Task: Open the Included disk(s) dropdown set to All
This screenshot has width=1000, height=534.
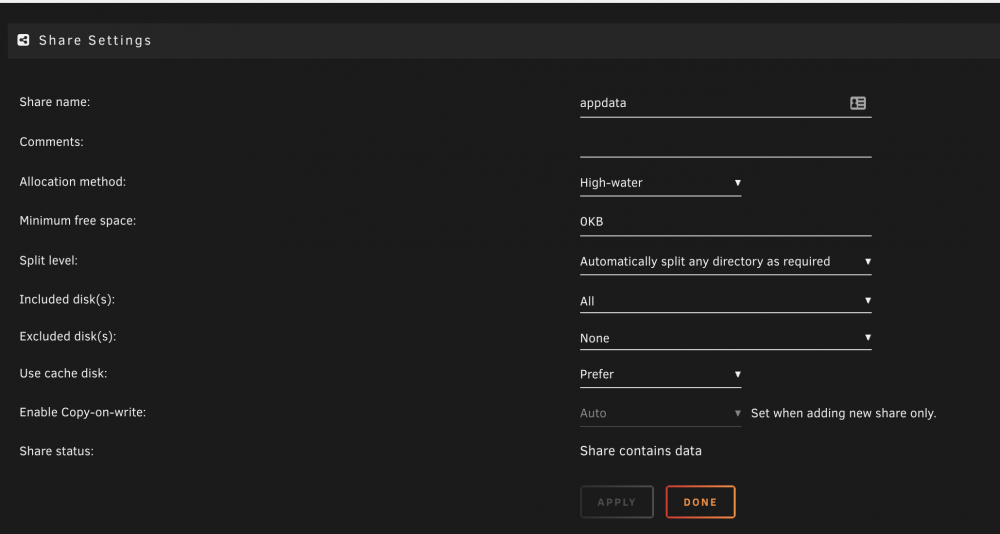Action: click(x=725, y=300)
